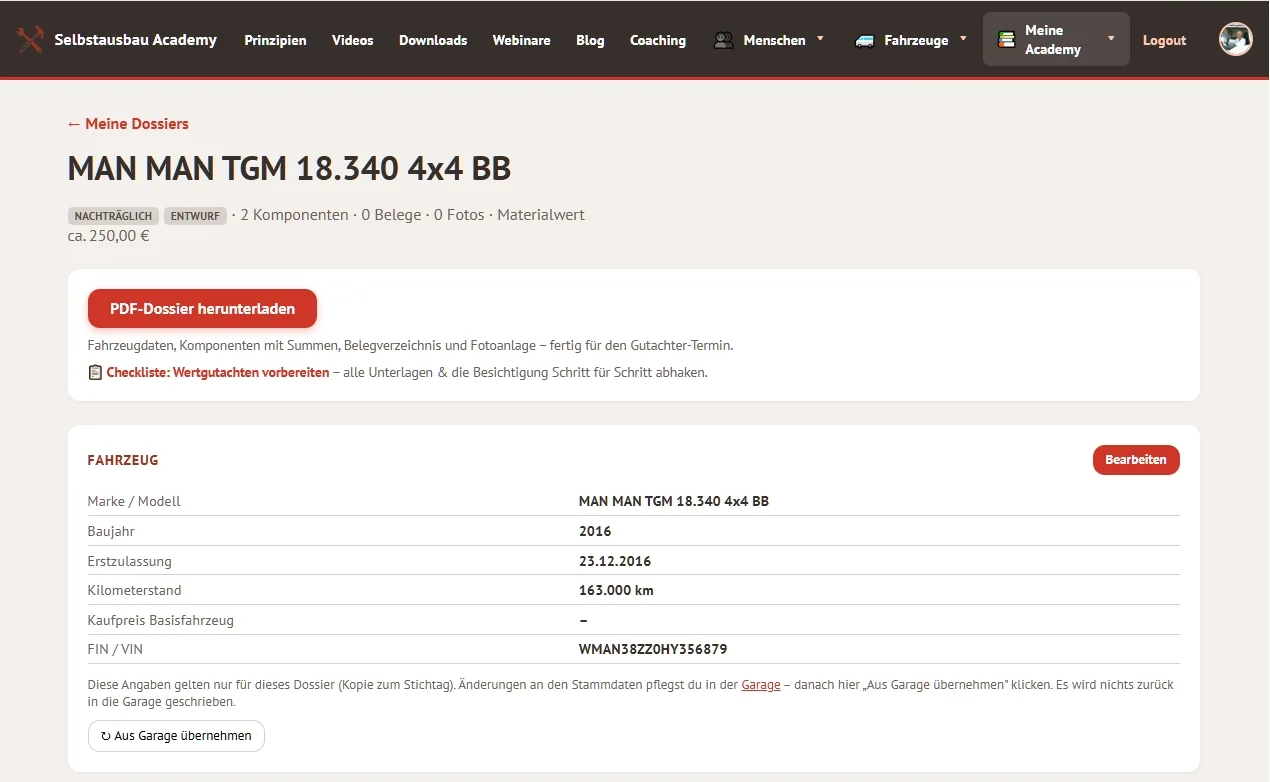Click the Meine Academy books icon

[1006, 40]
